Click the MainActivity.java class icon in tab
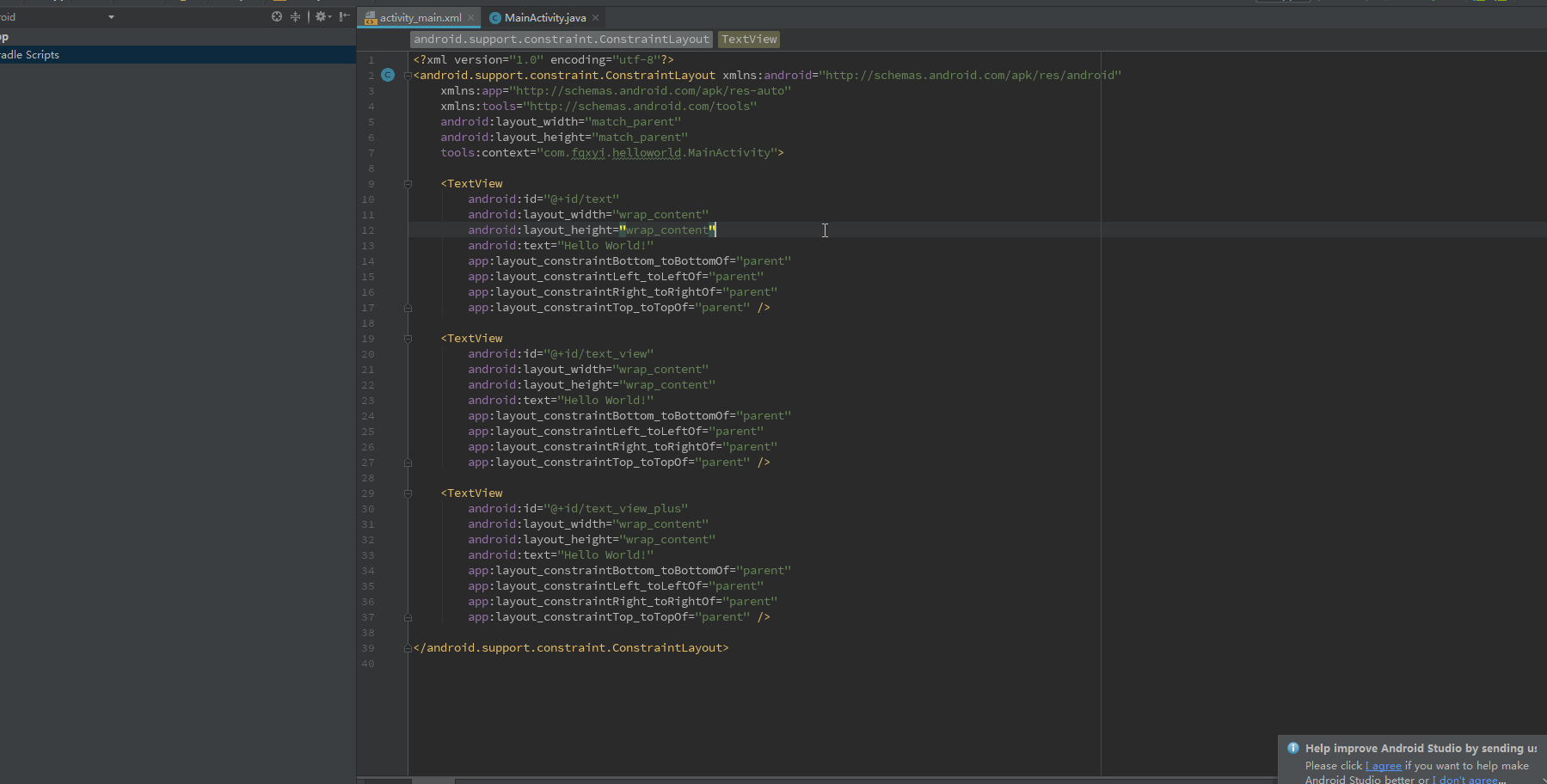Viewport: 1547px width, 784px height. (495, 17)
